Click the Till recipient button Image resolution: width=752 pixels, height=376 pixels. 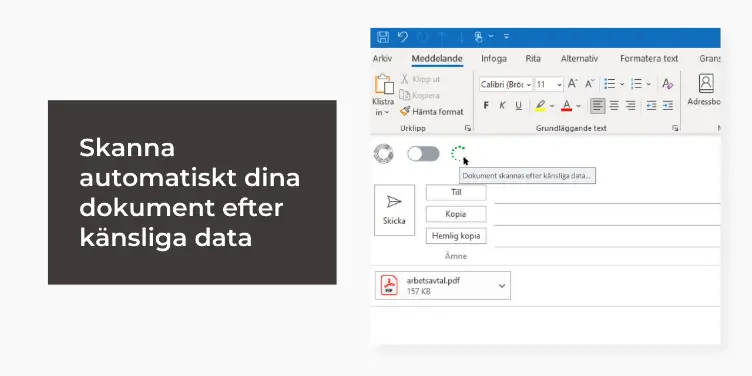click(x=456, y=192)
